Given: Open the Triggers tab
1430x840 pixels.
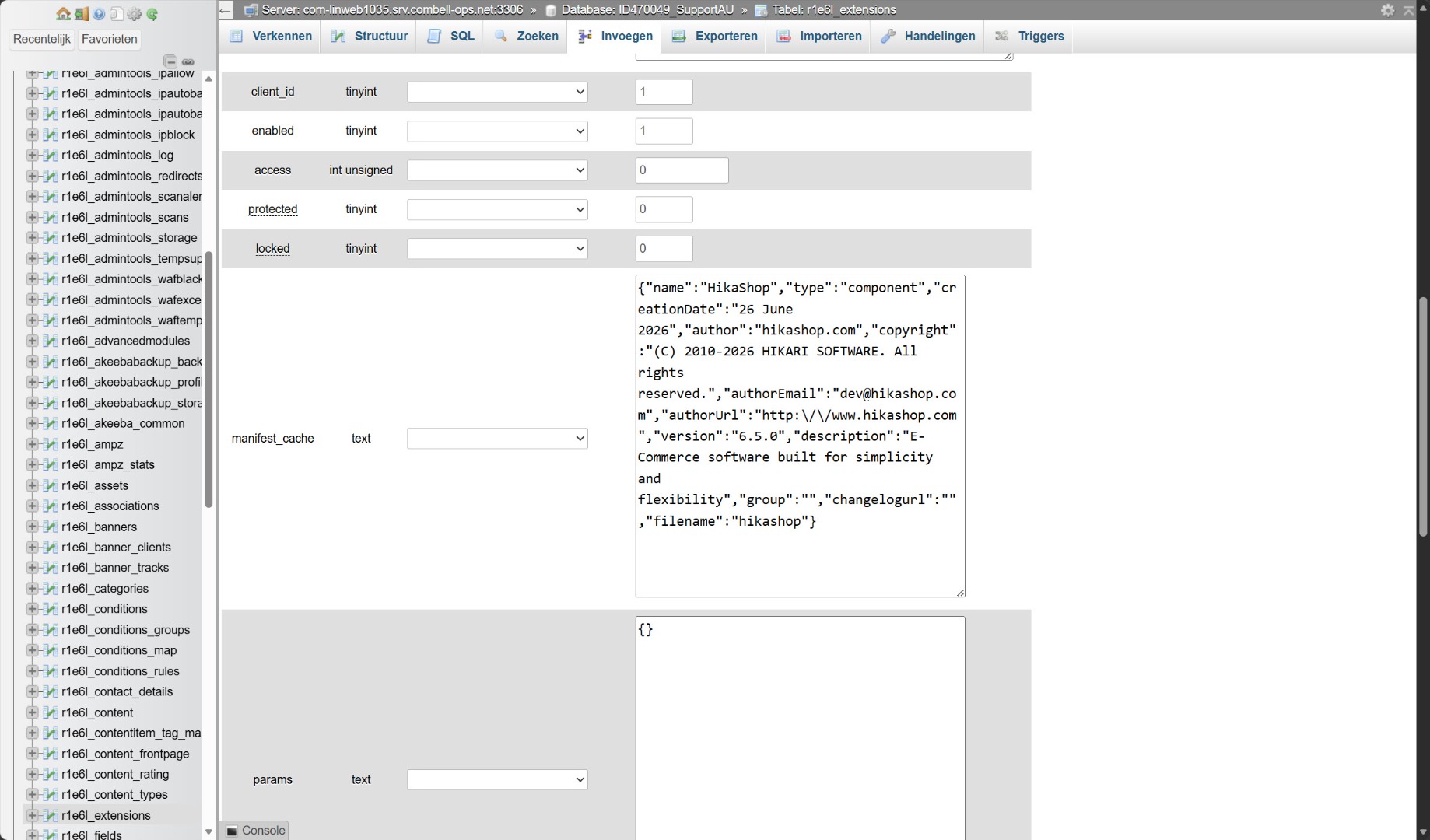Looking at the screenshot, I should (x=1029, y=37).
